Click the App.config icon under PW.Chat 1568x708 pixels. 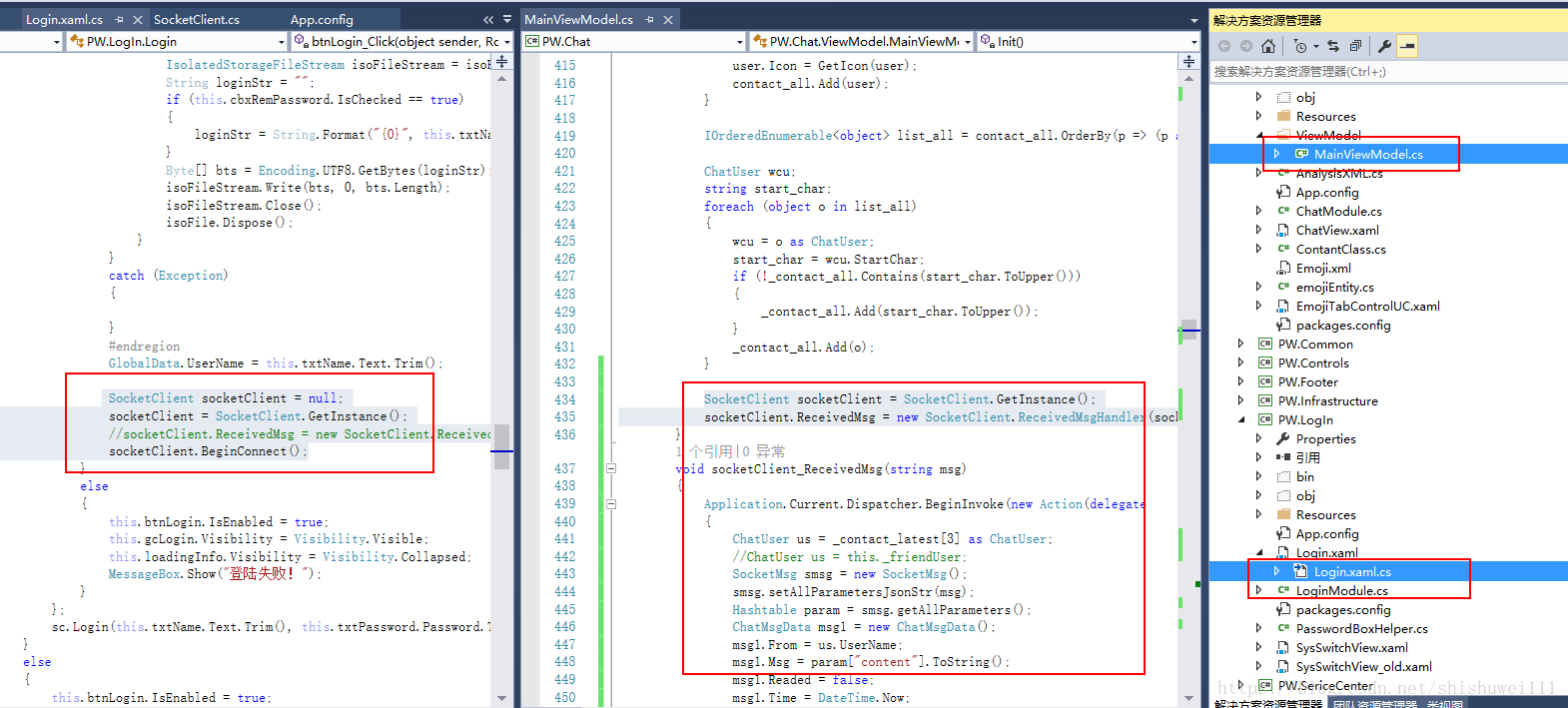tap(1284, 192)
